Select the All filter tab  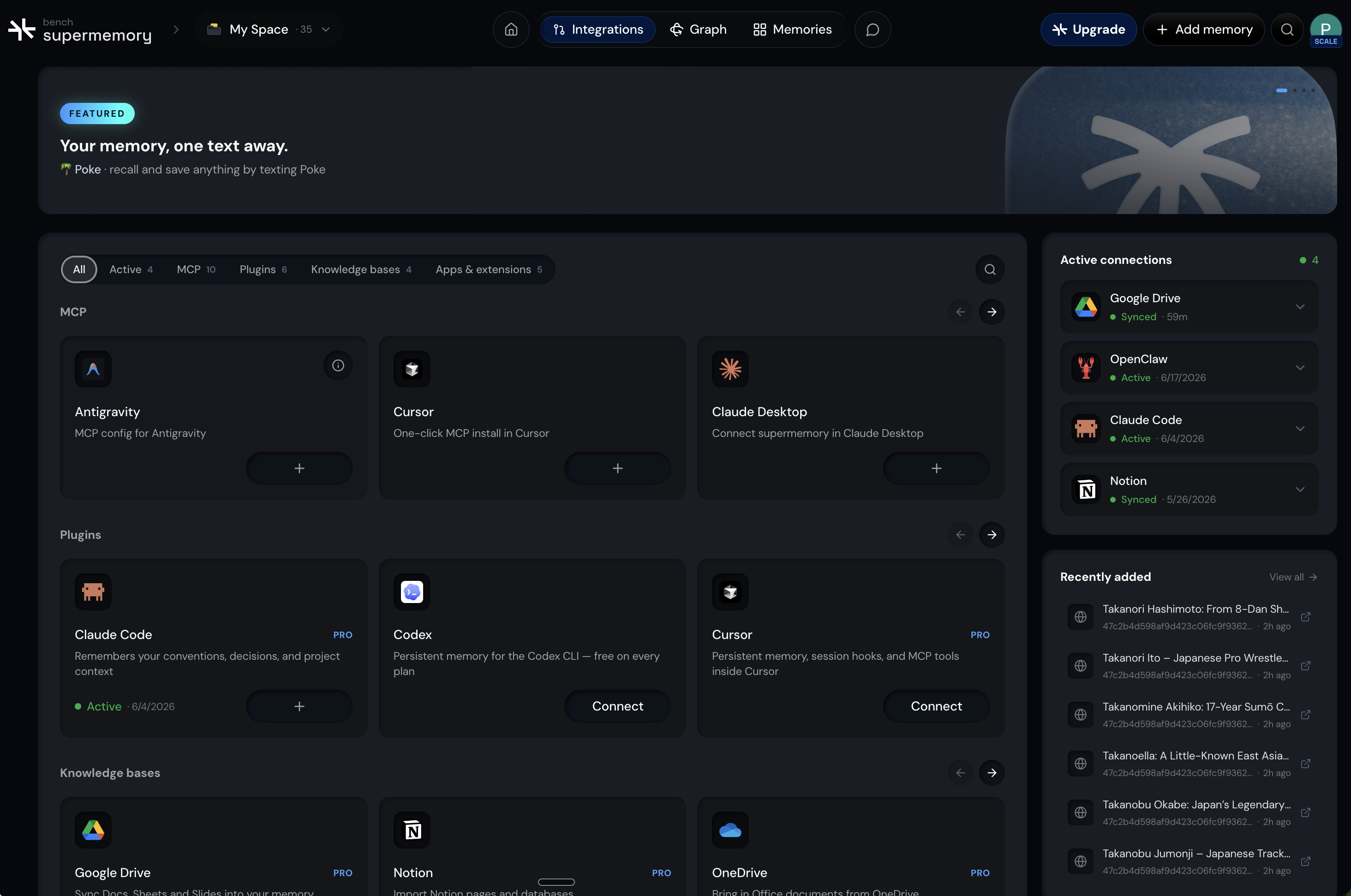tap(79, 269)
